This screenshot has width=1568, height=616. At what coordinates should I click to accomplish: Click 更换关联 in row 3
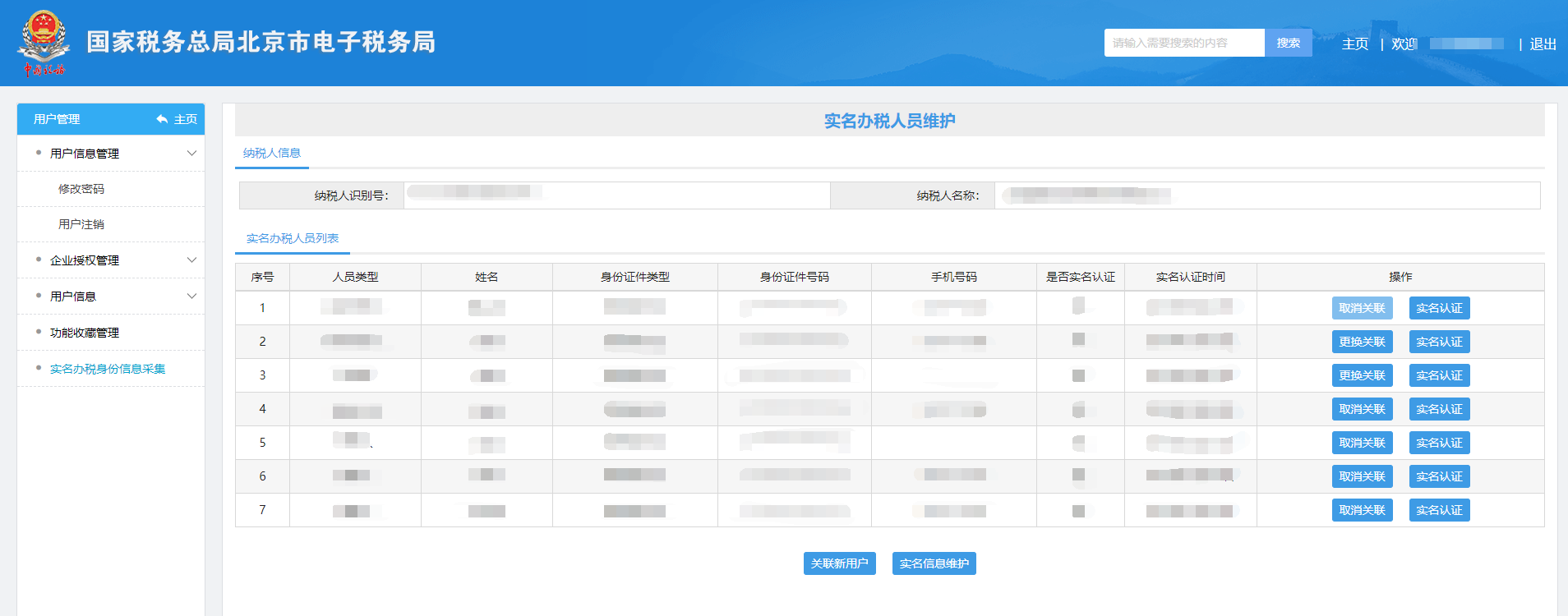(x=1363, y=375)
